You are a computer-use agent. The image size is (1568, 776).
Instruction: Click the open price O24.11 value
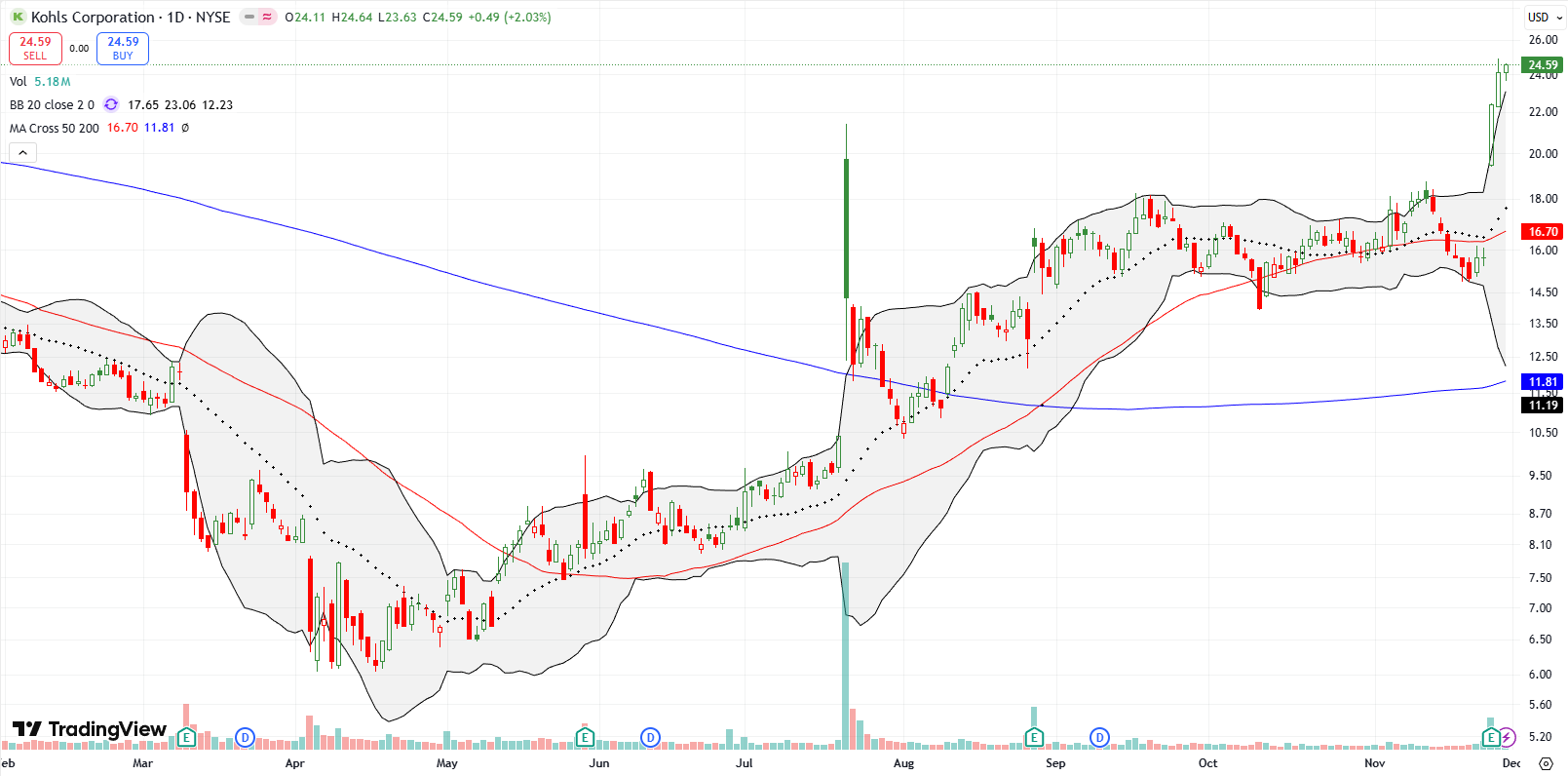pyautogui.click(x=305, y=18)
